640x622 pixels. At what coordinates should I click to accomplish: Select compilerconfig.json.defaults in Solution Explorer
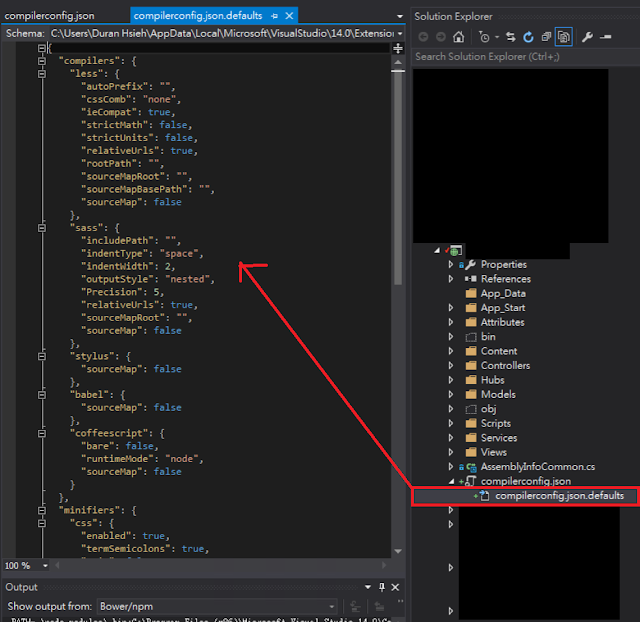[559, 496]
